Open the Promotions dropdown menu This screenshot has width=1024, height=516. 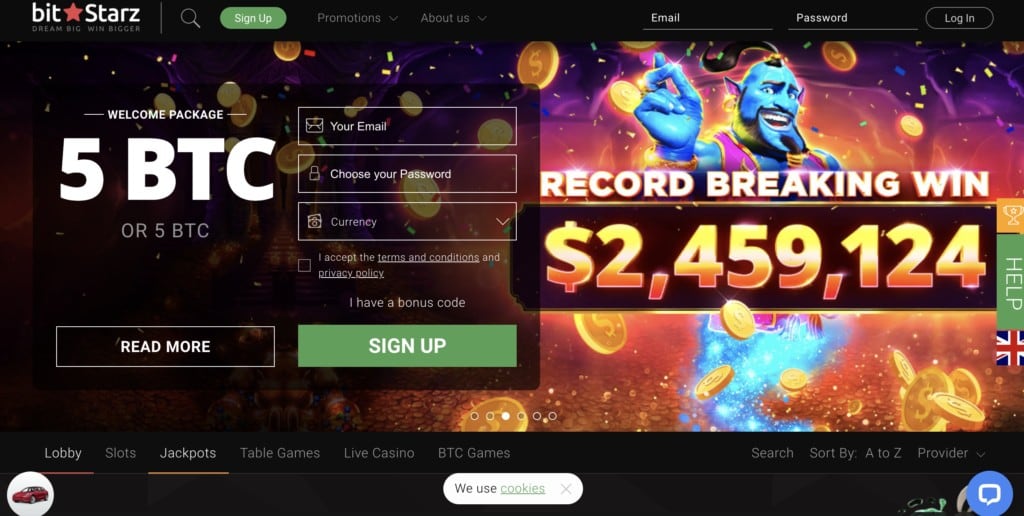357,18
